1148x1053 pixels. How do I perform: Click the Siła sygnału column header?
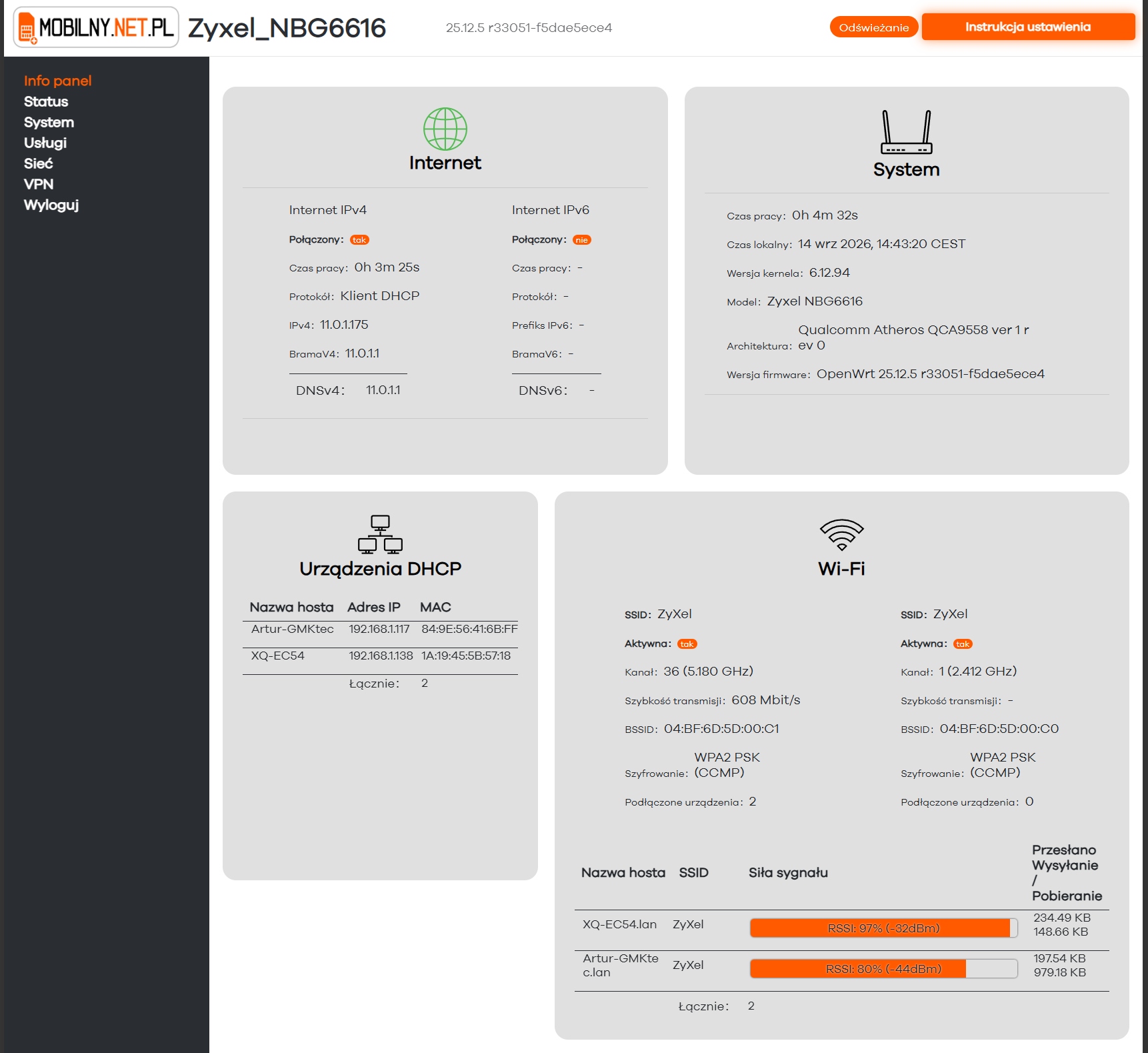point(788,873)
